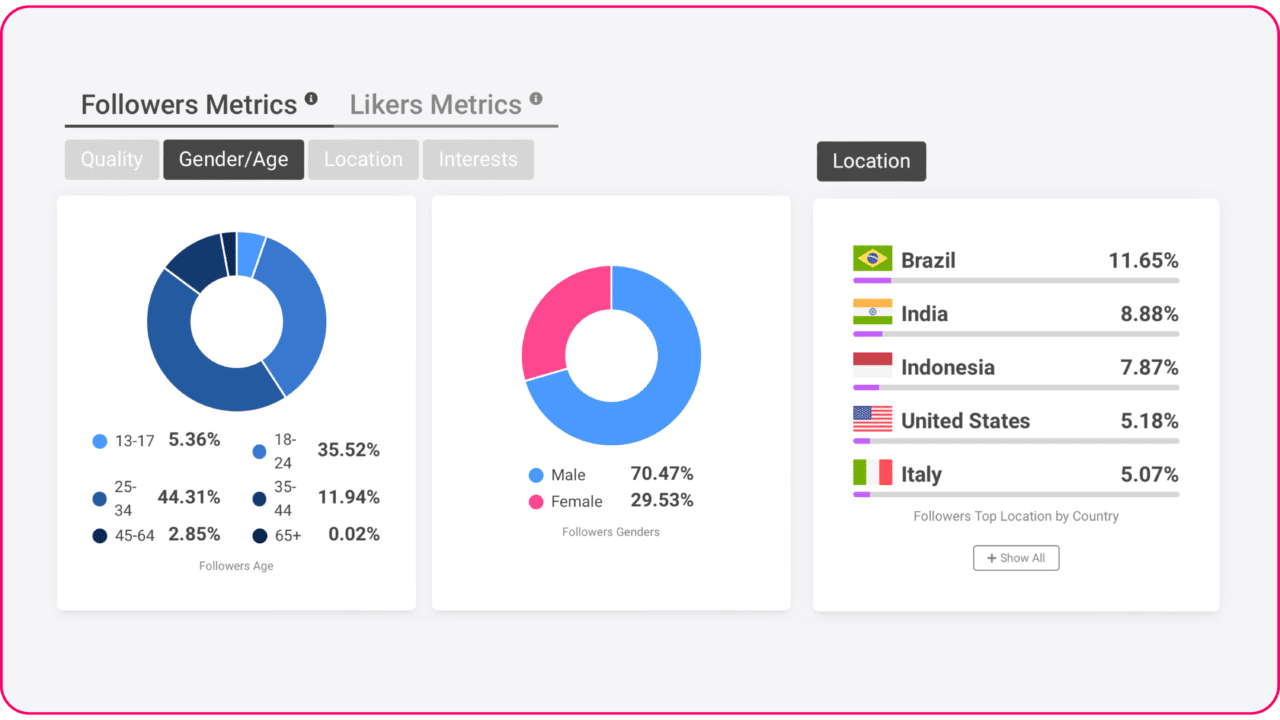This screenshot has width=1280, height=720.
Task: Select the Brazil flag icon
Action: (872, 257)
